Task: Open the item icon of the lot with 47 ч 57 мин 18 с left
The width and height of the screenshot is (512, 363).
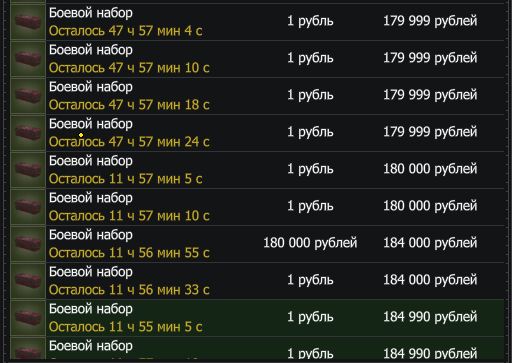Action: pyautogui.click(x=28, y=96)
